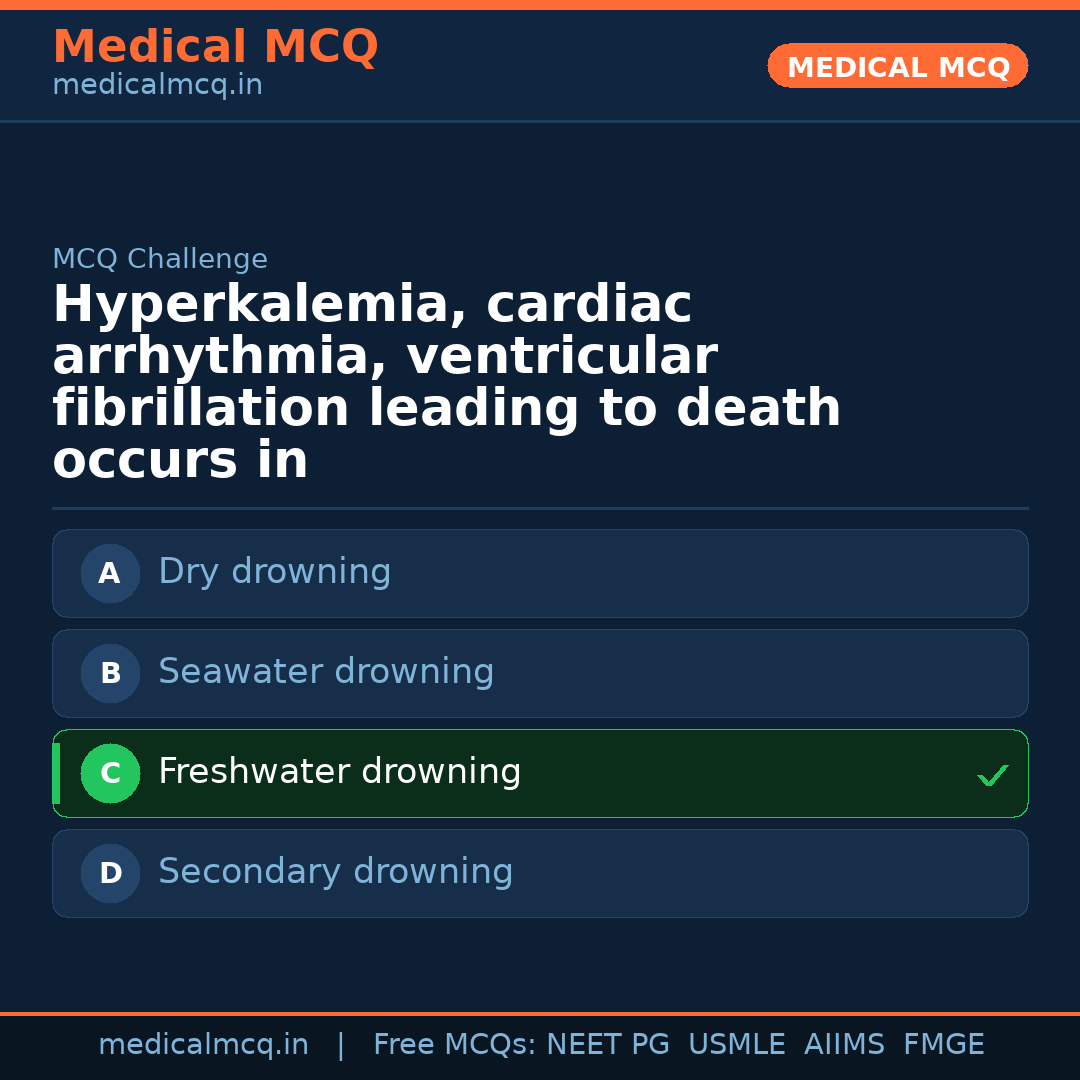Choose the Seawater drowning answer
The height and width of the screenshot is (1080, 1080).
(540, 673)
